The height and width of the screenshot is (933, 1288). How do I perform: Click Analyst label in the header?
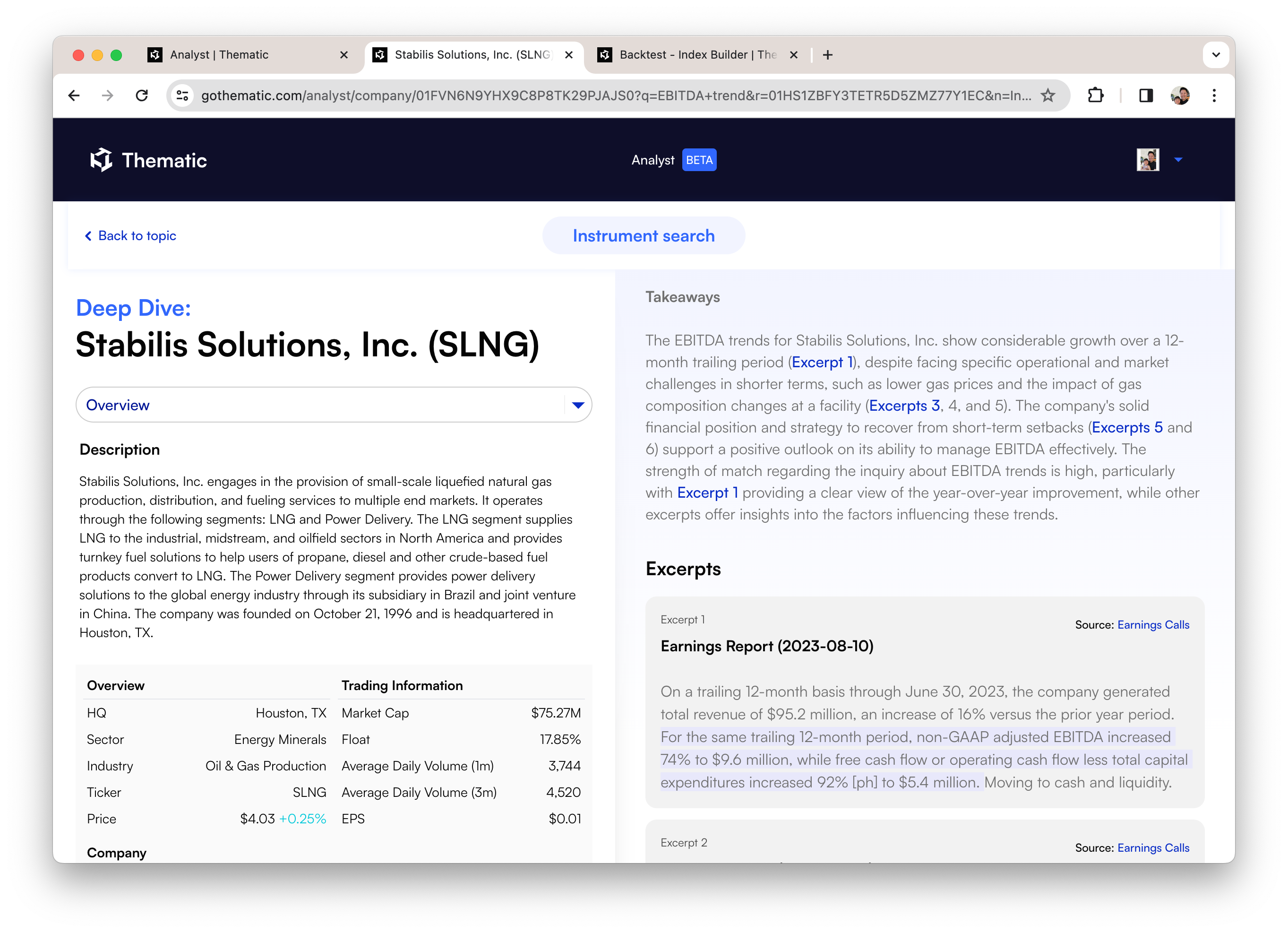pos(653,160)
